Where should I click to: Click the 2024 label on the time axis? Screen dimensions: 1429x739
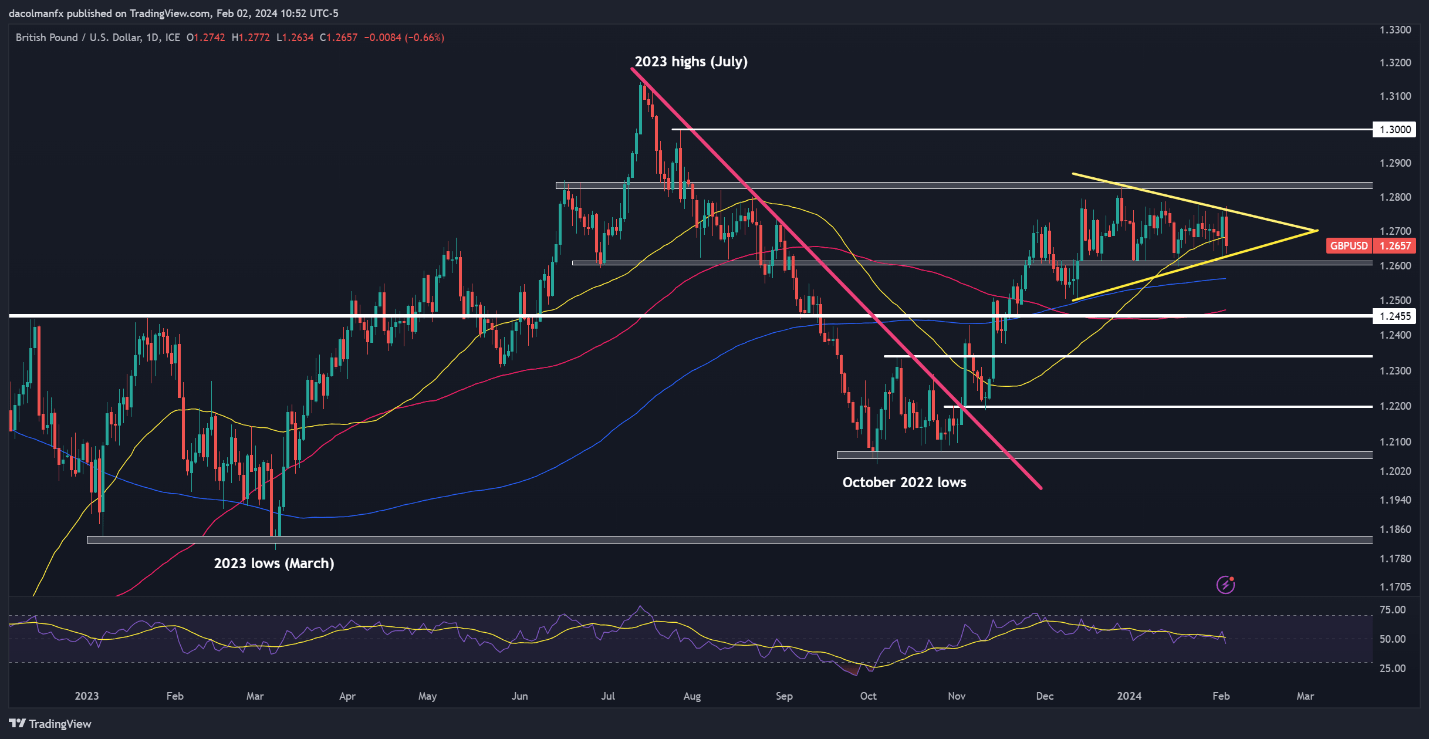point(1131,695)
